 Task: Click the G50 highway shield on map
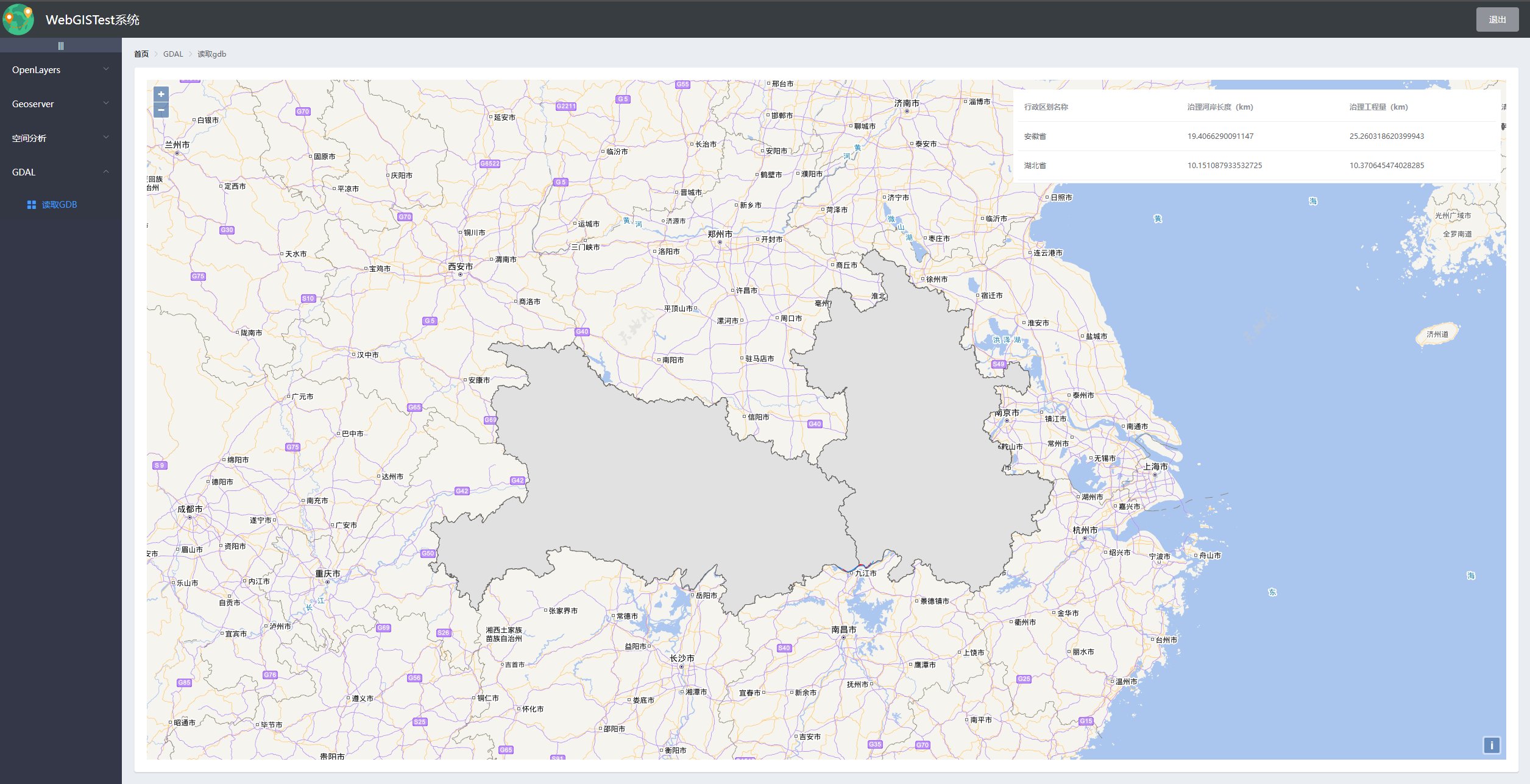point(428,553)
